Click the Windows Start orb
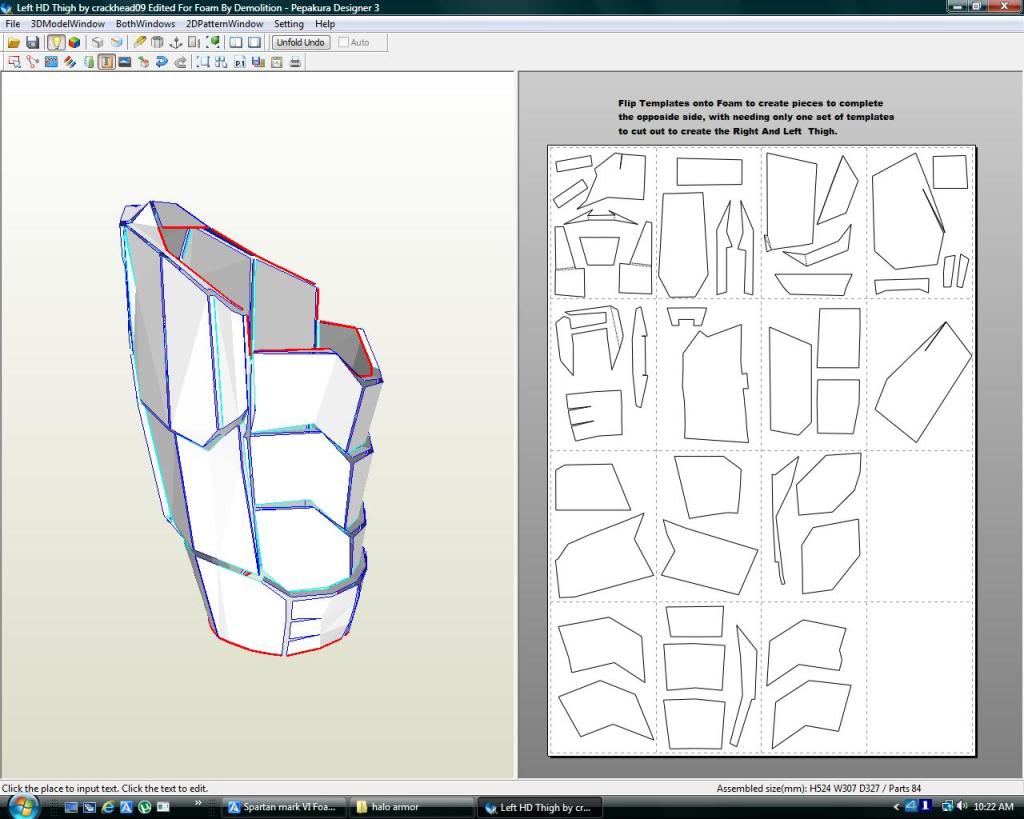 (22, 806)
